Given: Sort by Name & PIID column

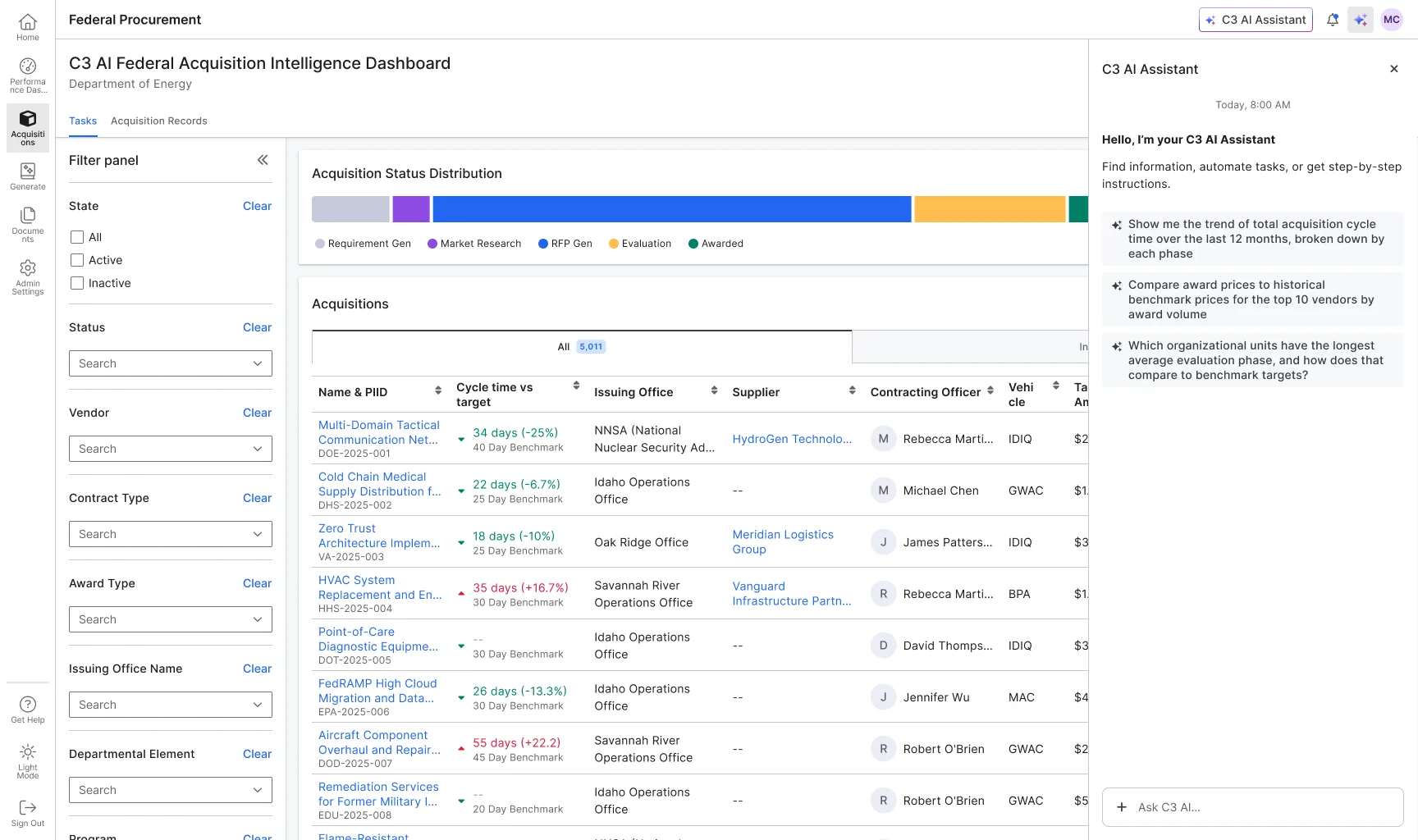Looking at the screenshot, I should click(438, 391).
